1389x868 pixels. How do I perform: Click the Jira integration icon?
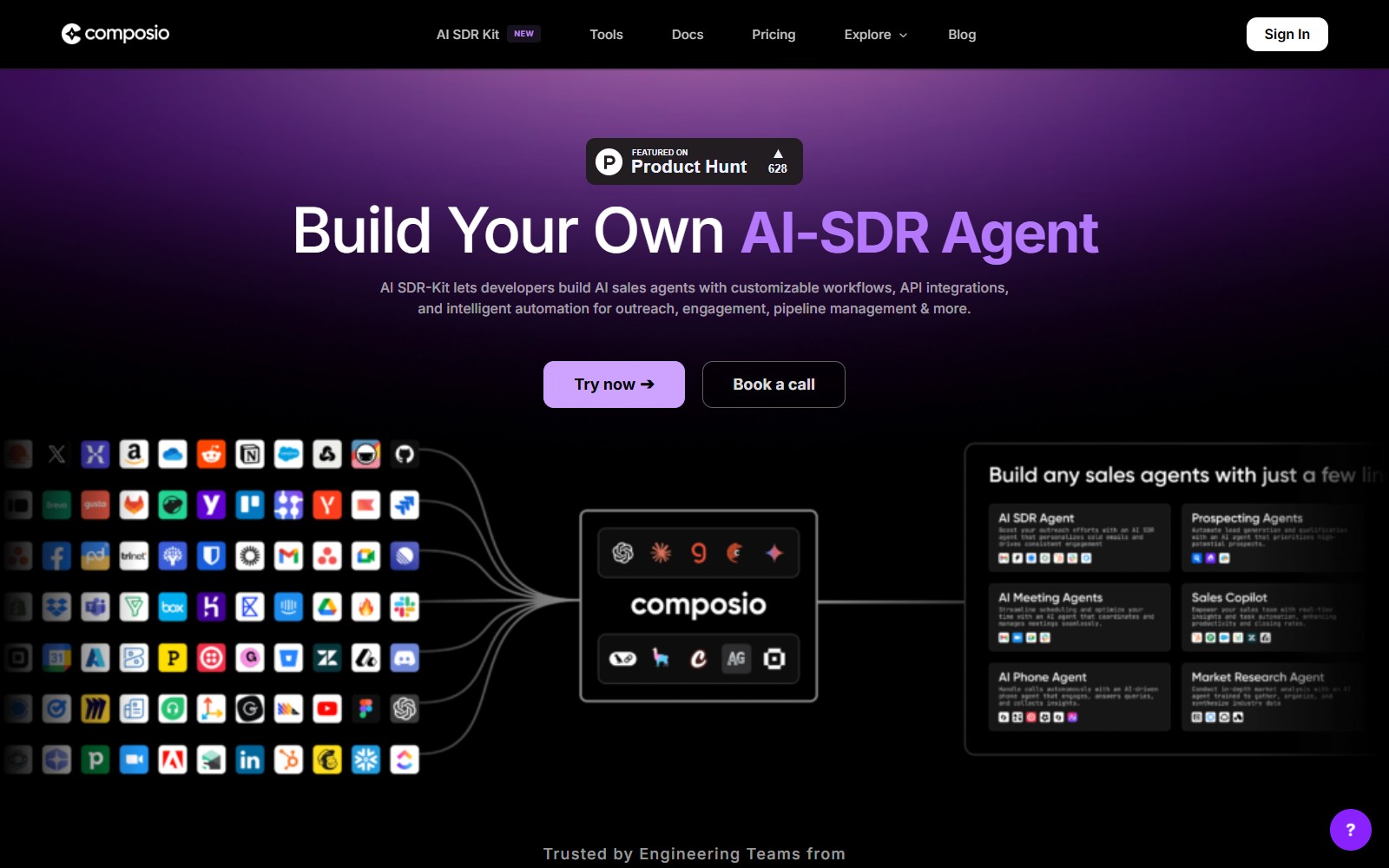(x=405, y=505)
